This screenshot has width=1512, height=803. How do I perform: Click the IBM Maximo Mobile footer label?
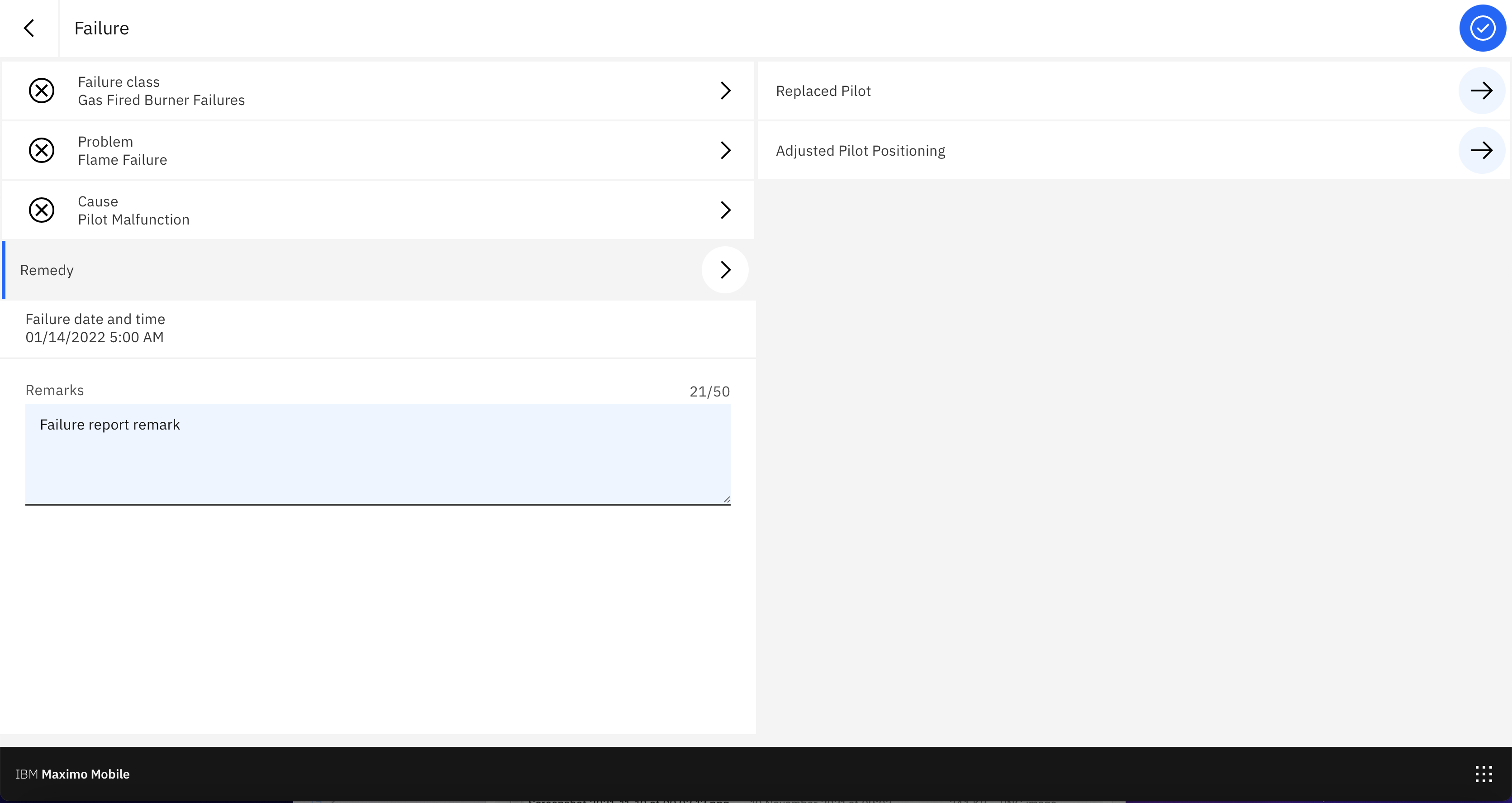pyautogui.click(x=73, y=774)
